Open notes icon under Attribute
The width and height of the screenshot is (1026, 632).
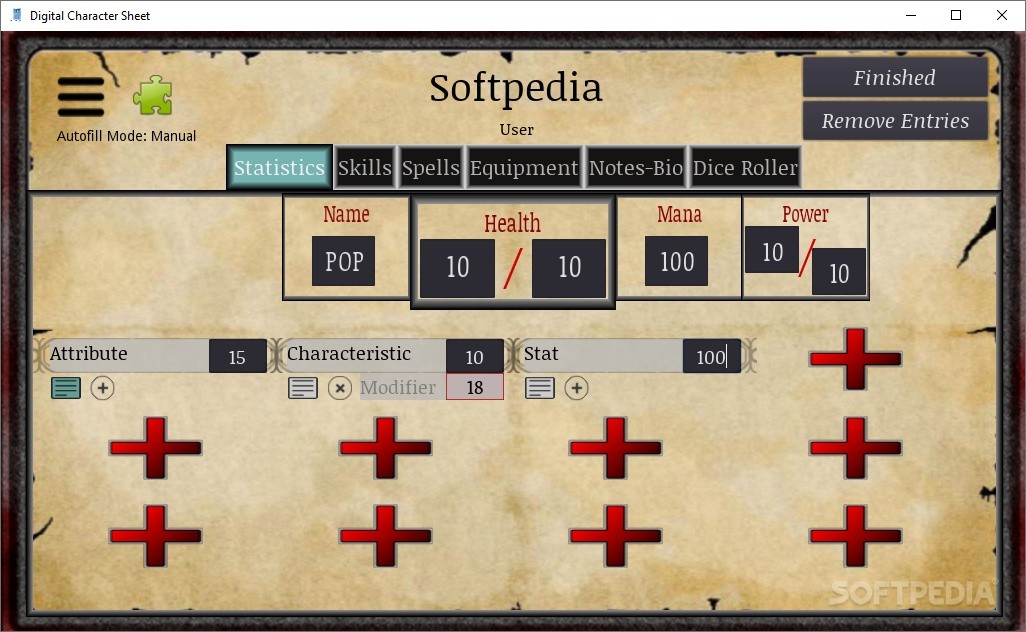click(x=66, y=388)
